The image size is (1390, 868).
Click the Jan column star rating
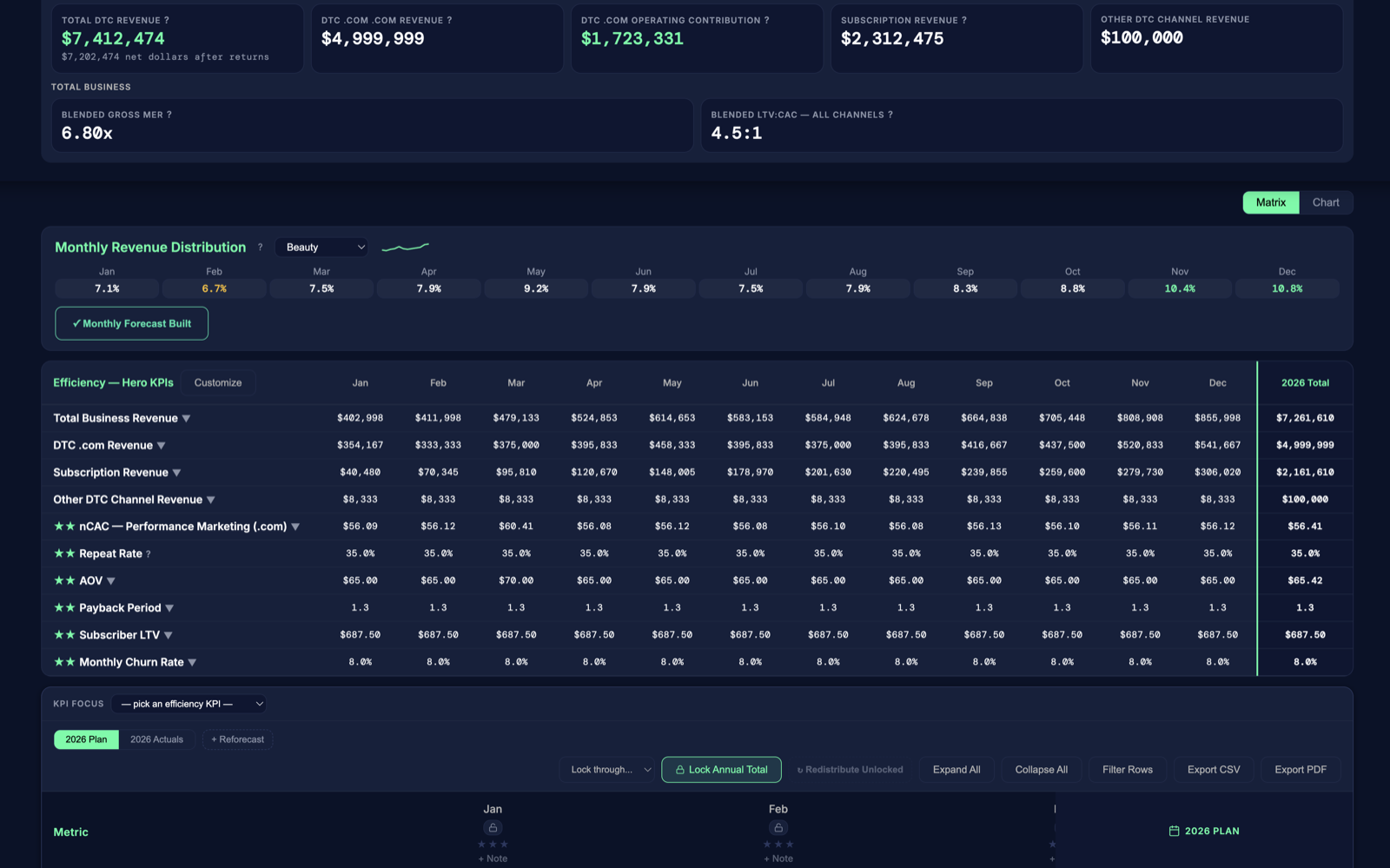click(493, 845)
